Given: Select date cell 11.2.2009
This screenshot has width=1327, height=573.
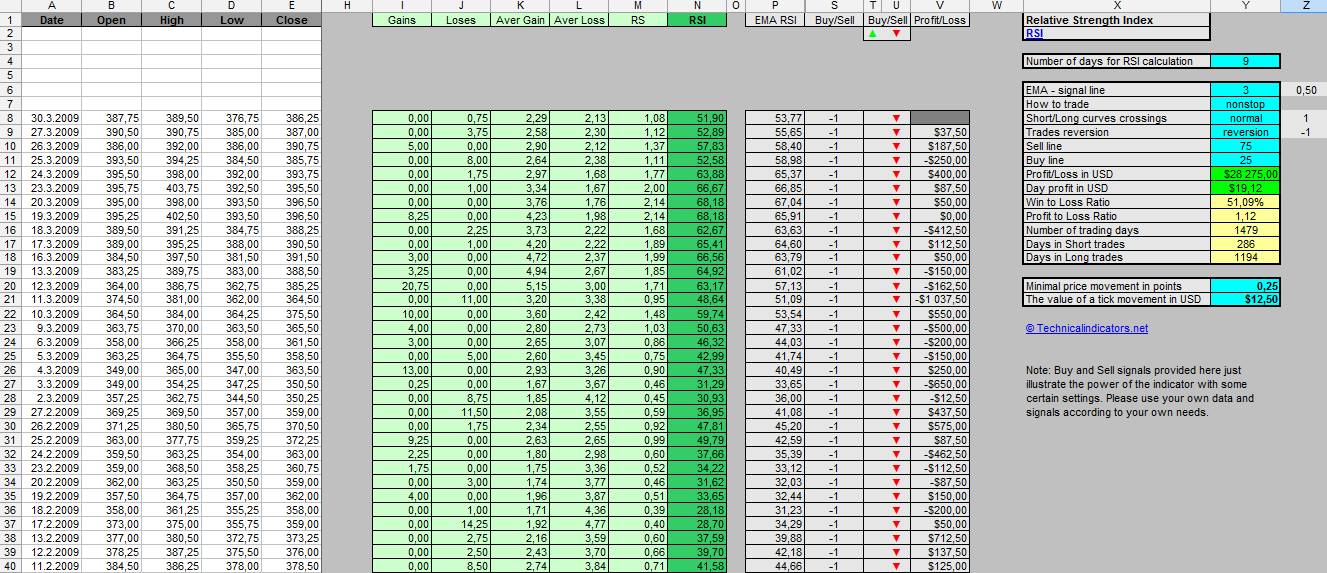Looking at the screenshot, I should click(x=51, y=566).
